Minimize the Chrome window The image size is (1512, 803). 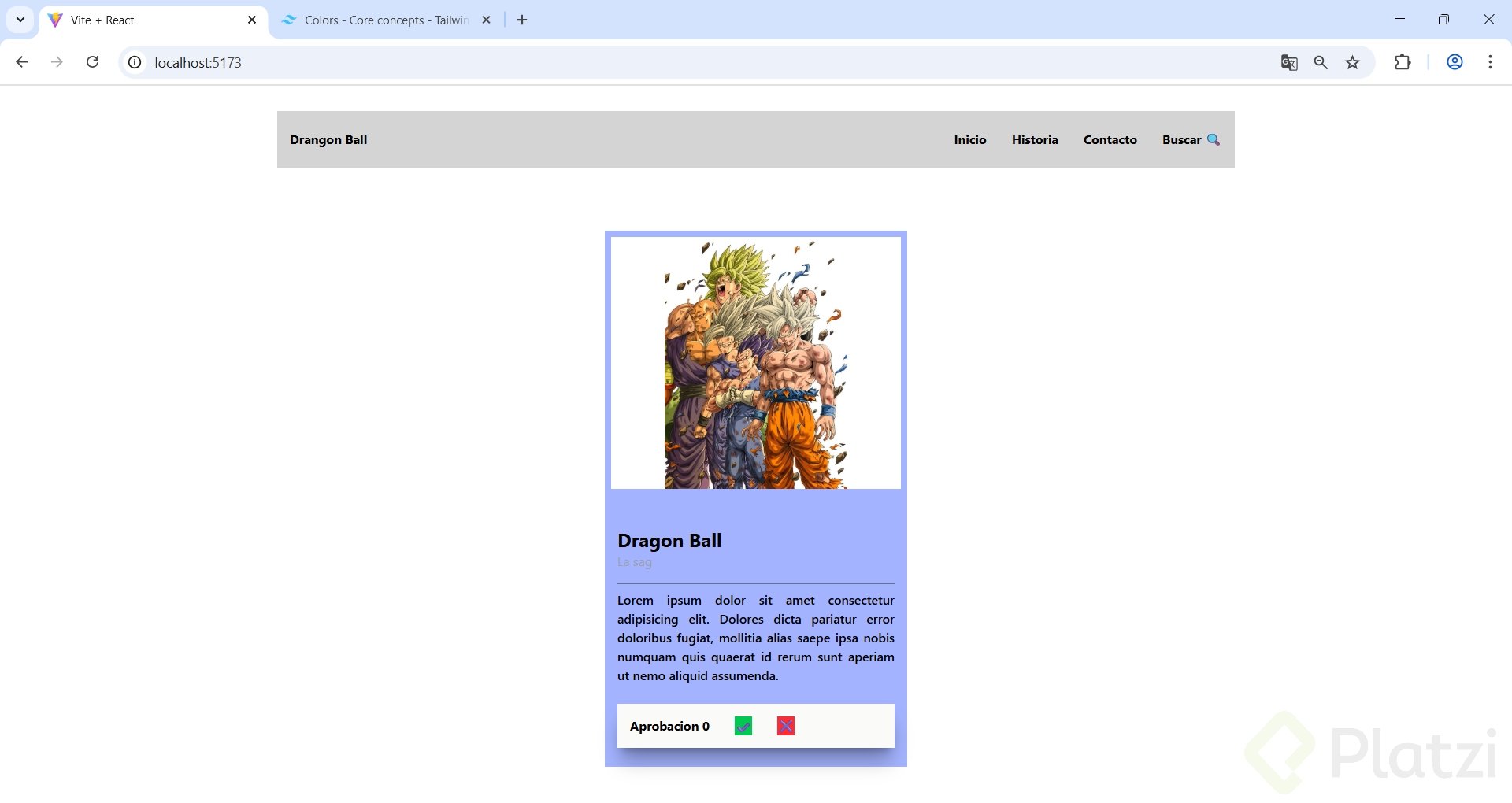pos(1399,20)
